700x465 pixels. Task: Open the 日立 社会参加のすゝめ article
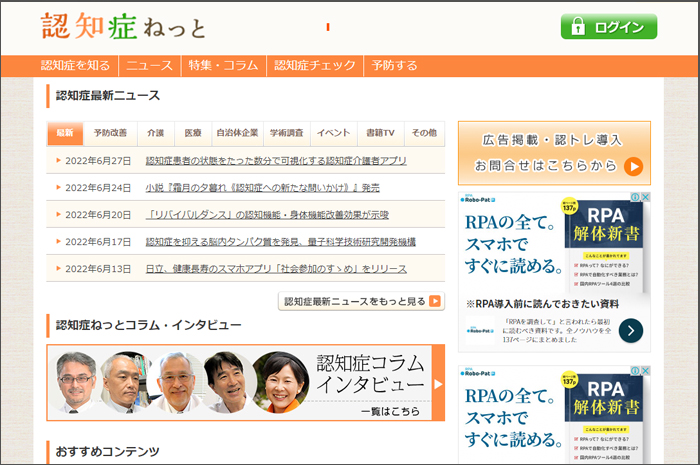(276, 269)
